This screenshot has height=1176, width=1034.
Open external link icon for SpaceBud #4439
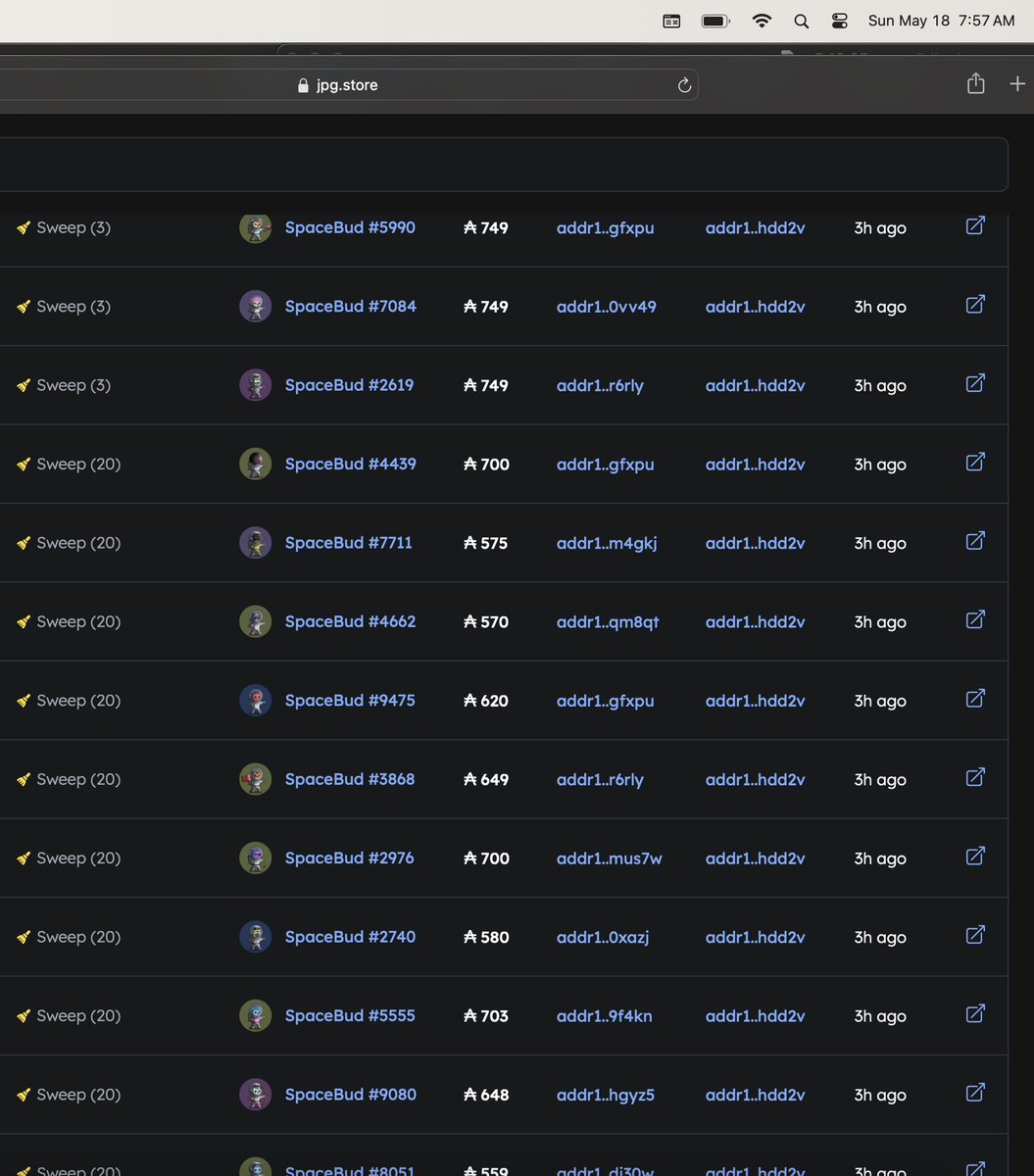pyautogui.click(x=975, y=462)
